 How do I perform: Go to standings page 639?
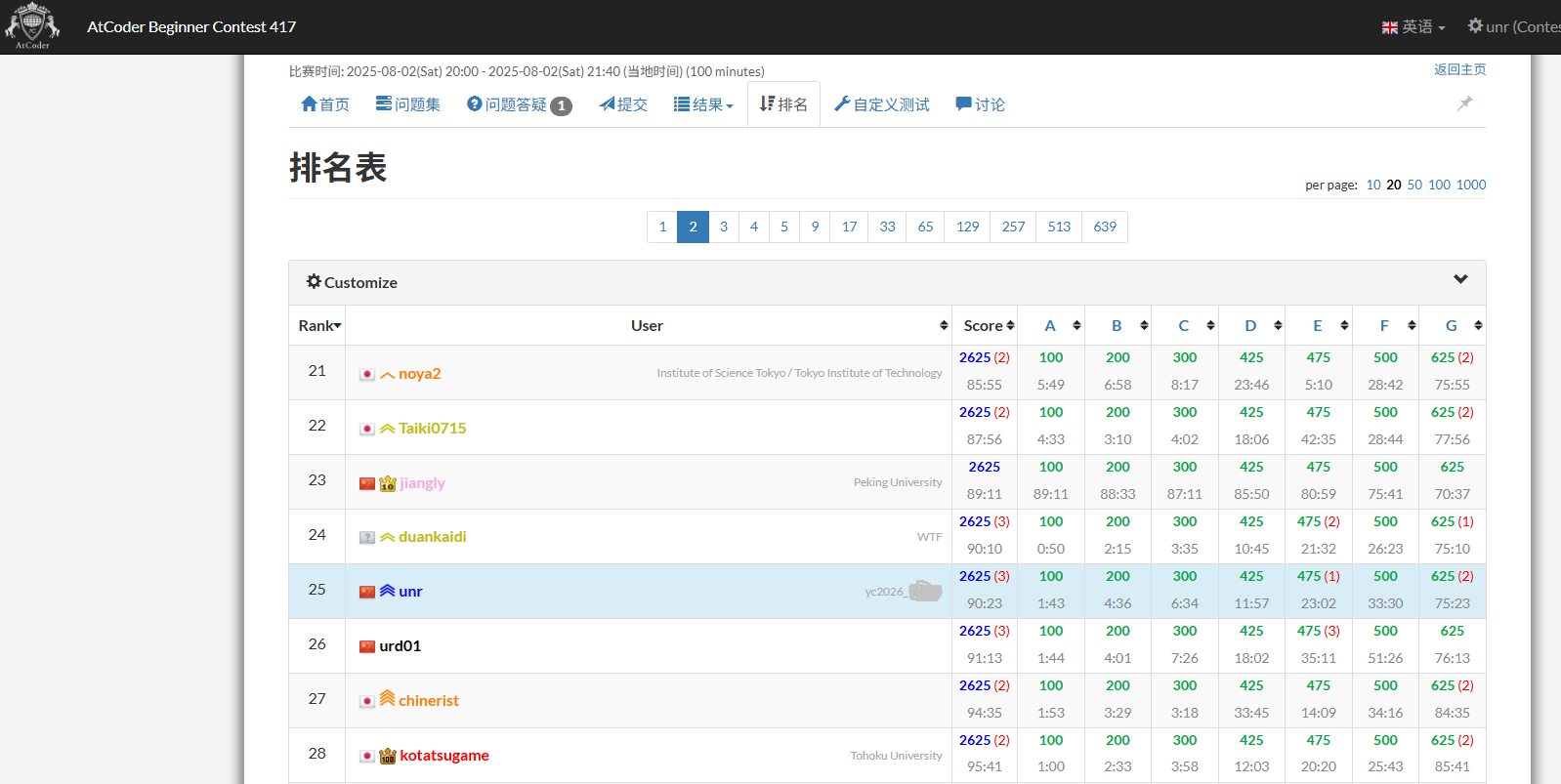(x=1105, y=227)
